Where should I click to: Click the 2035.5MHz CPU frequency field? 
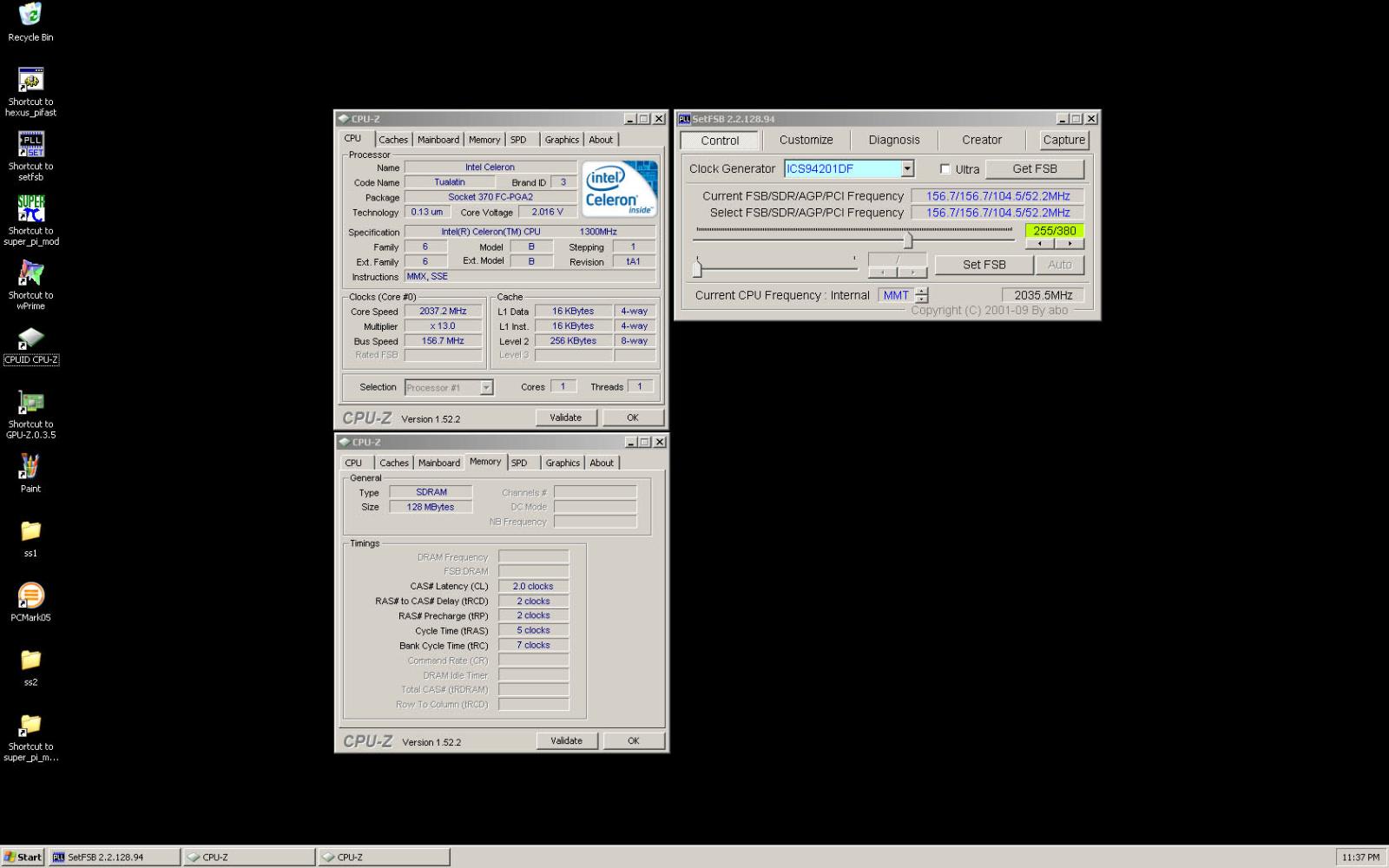click(x=1043, y=295)
